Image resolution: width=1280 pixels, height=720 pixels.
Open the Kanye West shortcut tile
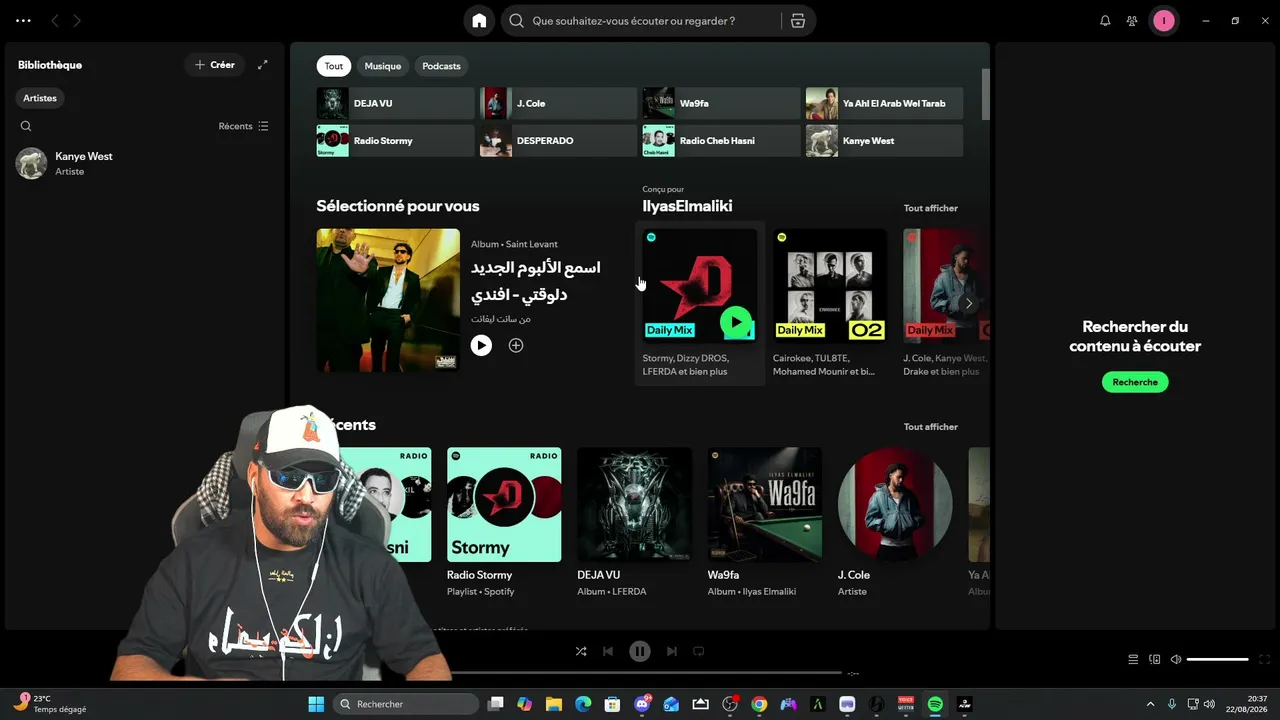884,141
